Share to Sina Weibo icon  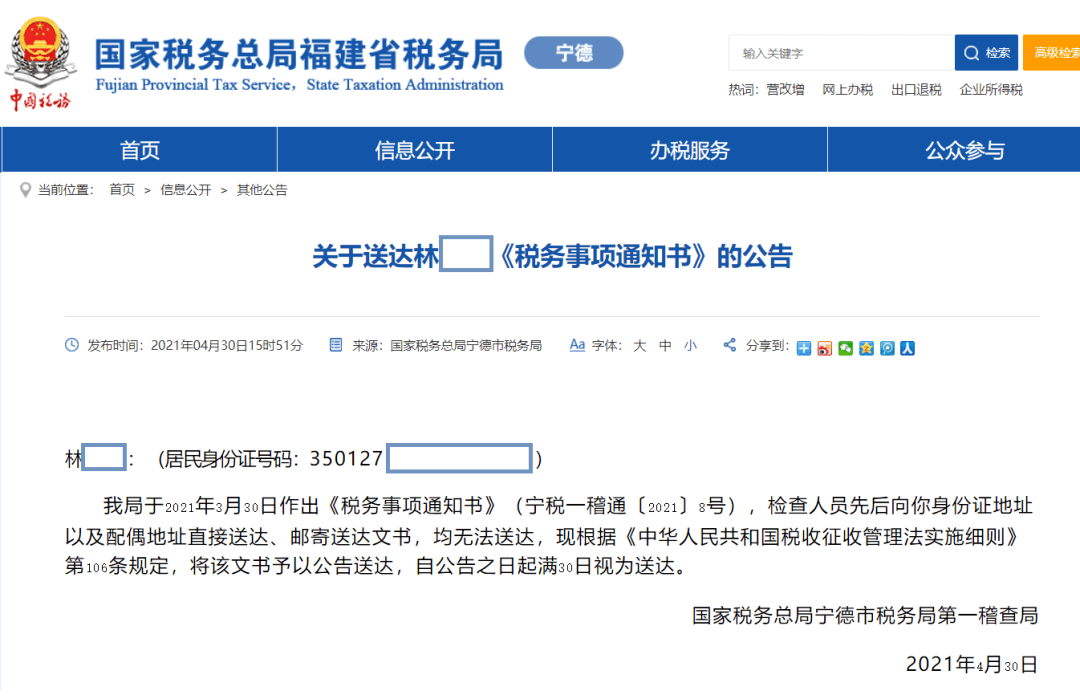coord(824,348)
